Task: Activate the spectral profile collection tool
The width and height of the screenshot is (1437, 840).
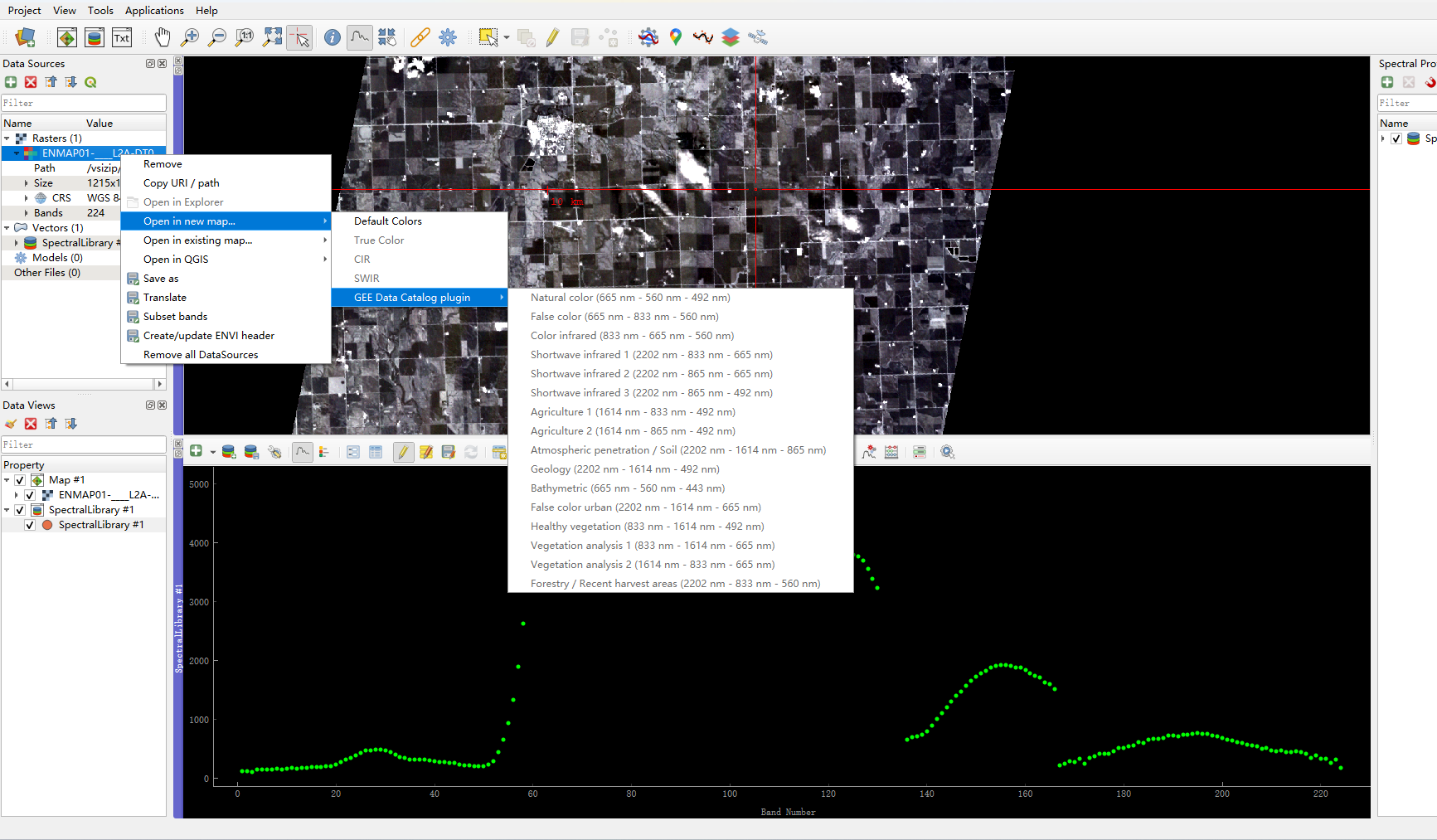Action: click(x=359, y=36)
